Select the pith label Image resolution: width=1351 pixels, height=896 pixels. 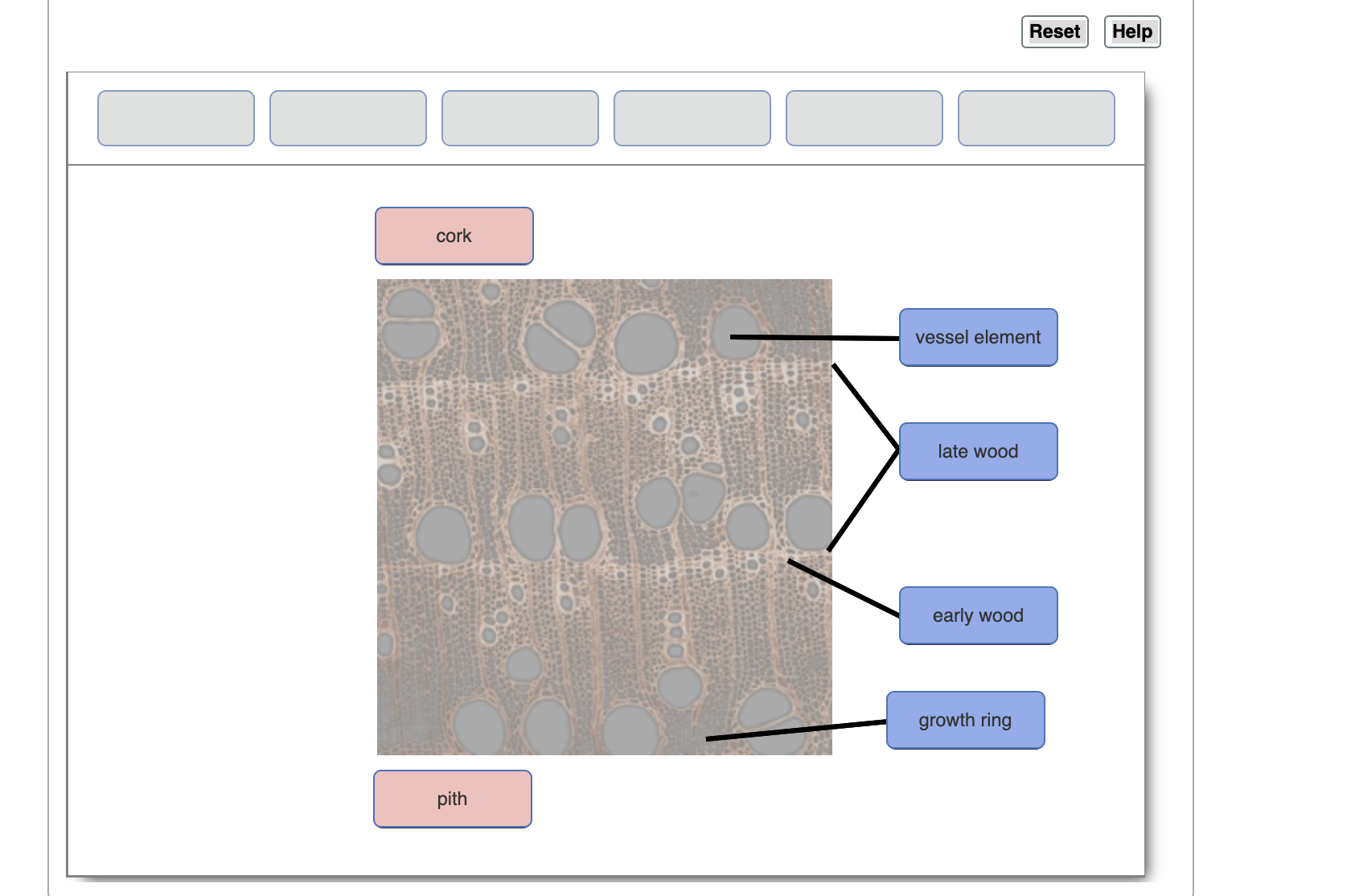(452, 798)
